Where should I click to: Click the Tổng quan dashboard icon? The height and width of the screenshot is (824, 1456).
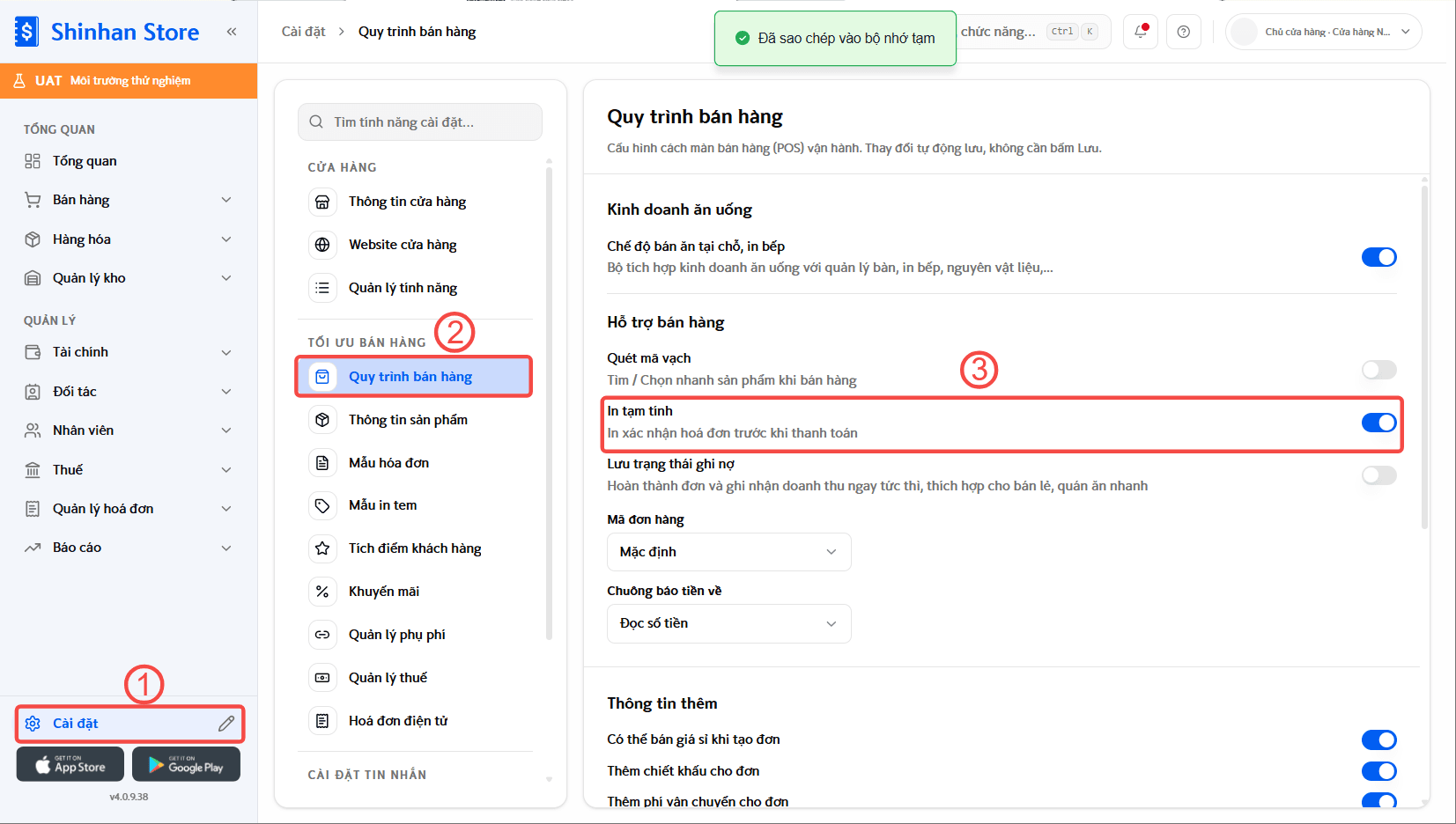pos(33,161)
